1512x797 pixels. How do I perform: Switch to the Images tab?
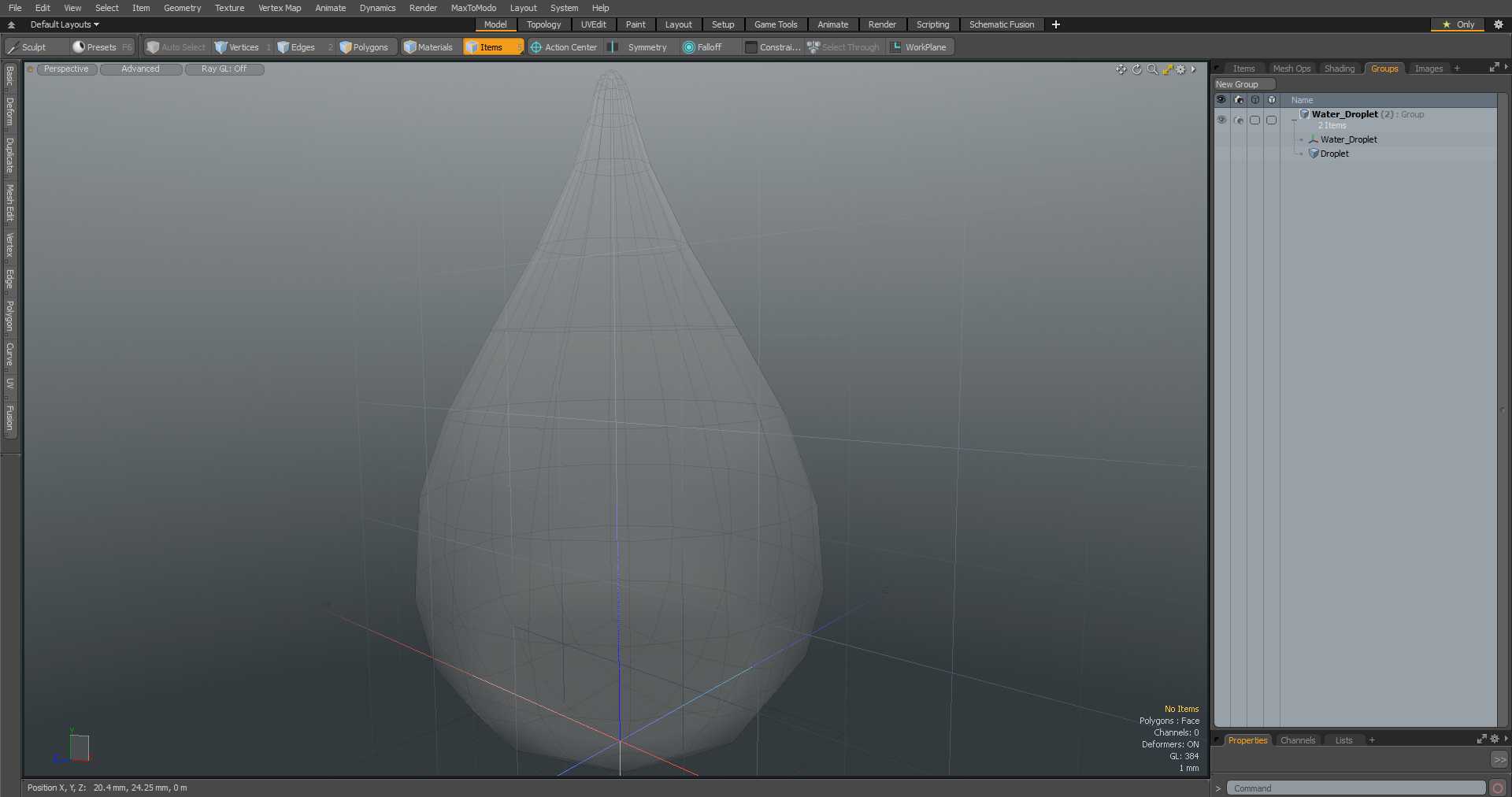point(1429,69)
